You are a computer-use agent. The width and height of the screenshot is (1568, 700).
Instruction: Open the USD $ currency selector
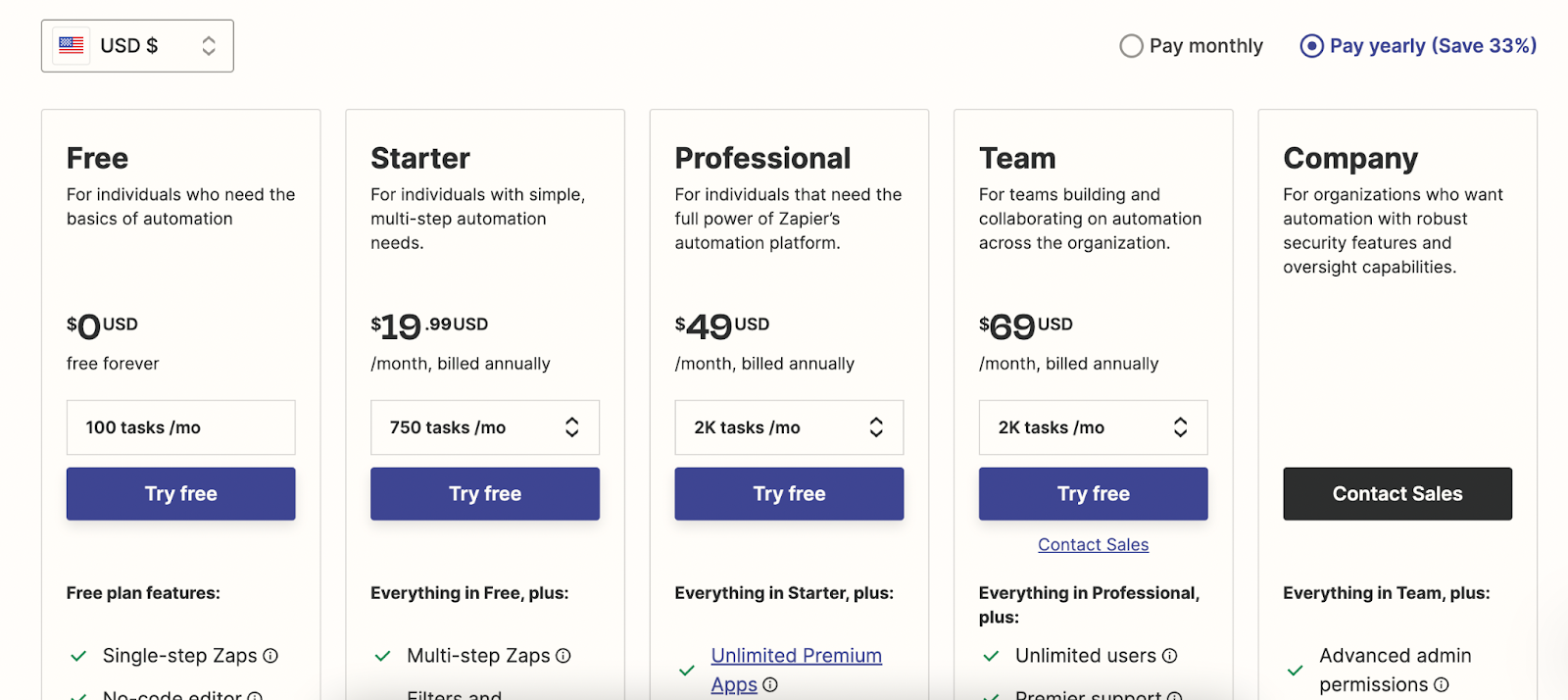pos(137,46)
